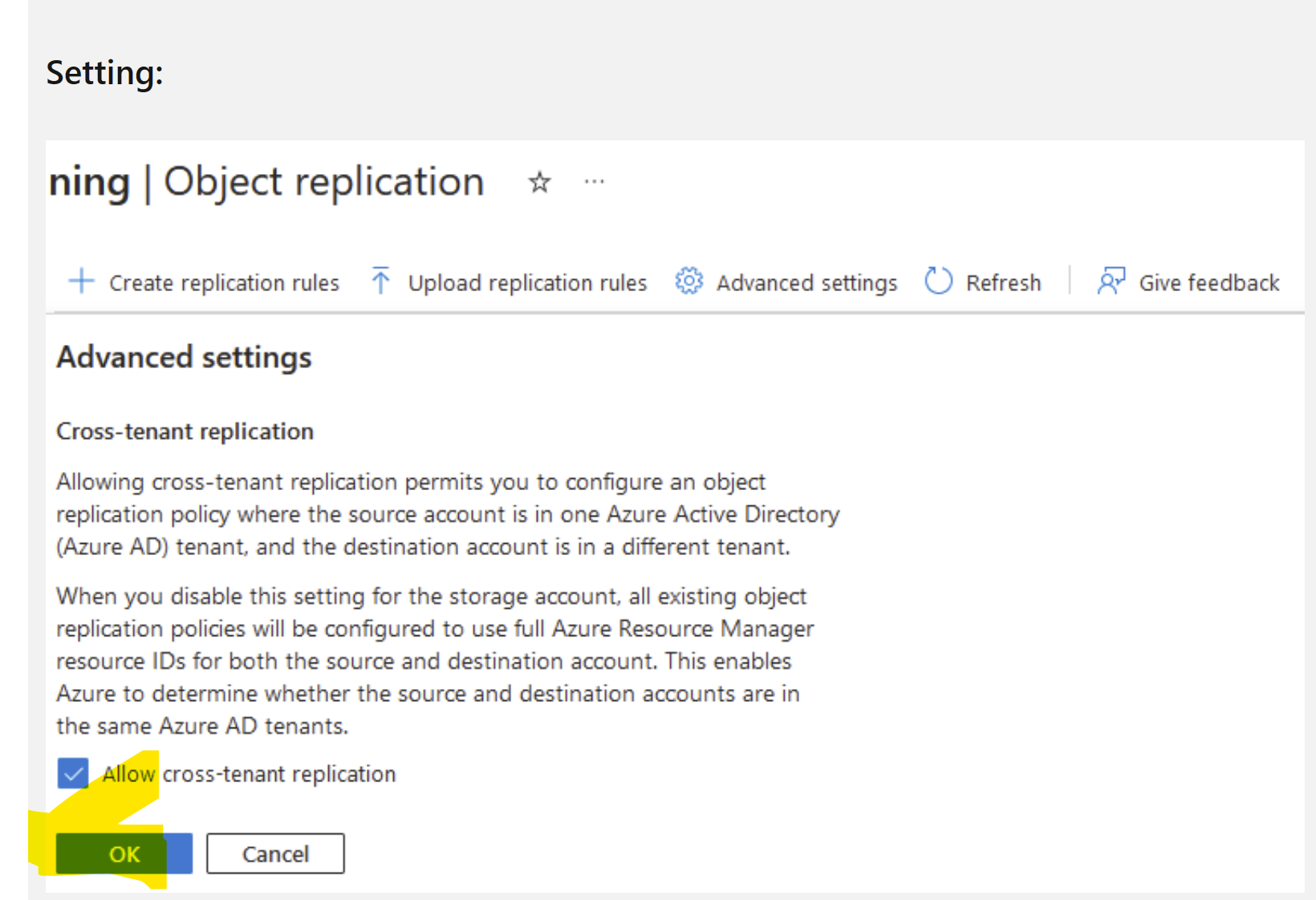This screenshot has width=1316, height=900.
Task: Click the Give feedback person icon
Action: pyautogui.click(x=1111, y=282)
